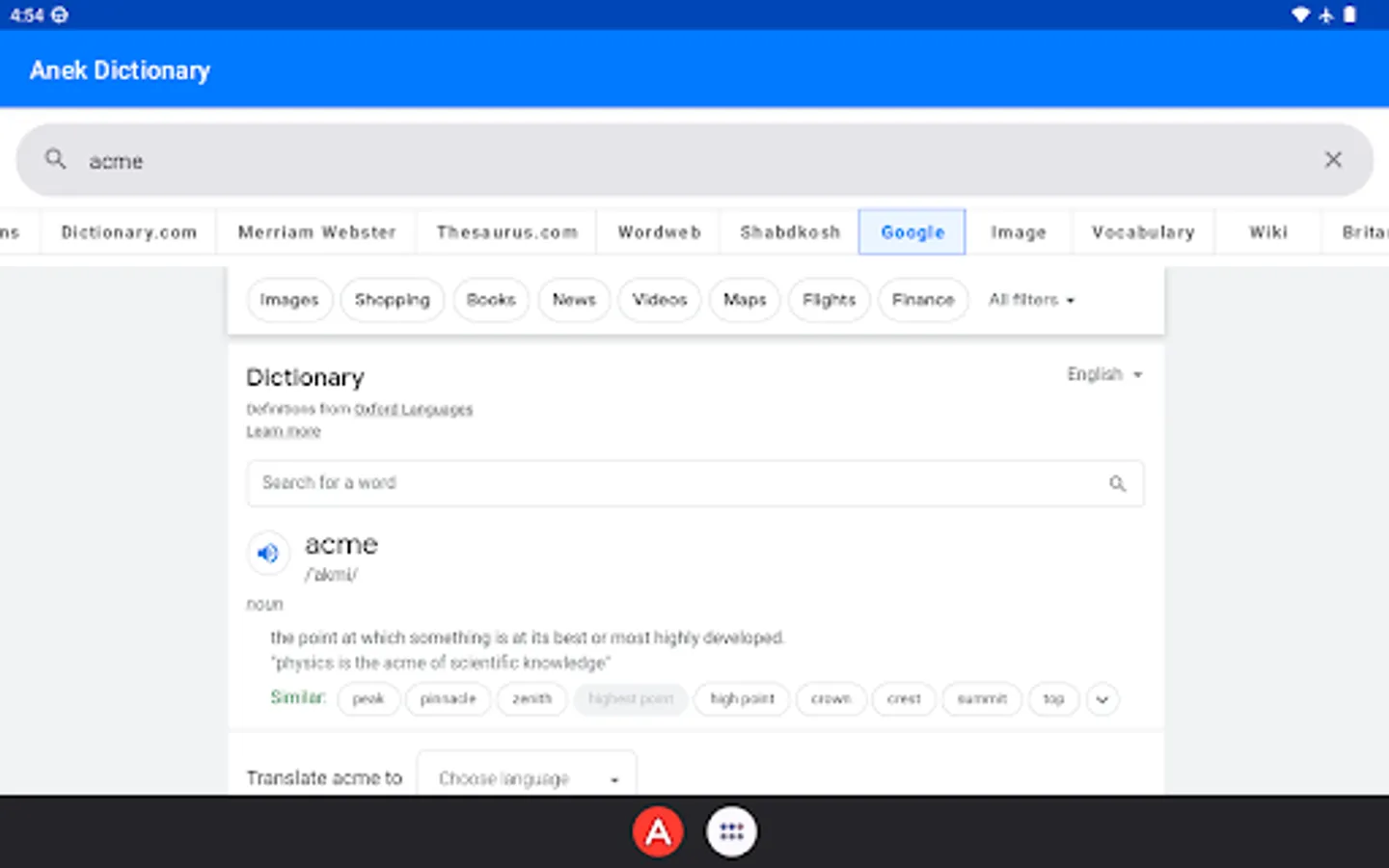The width and height of the screenshot is (1389, 868).
Task: Switch to the Vocabulary tab
Action: point(1143,232)
